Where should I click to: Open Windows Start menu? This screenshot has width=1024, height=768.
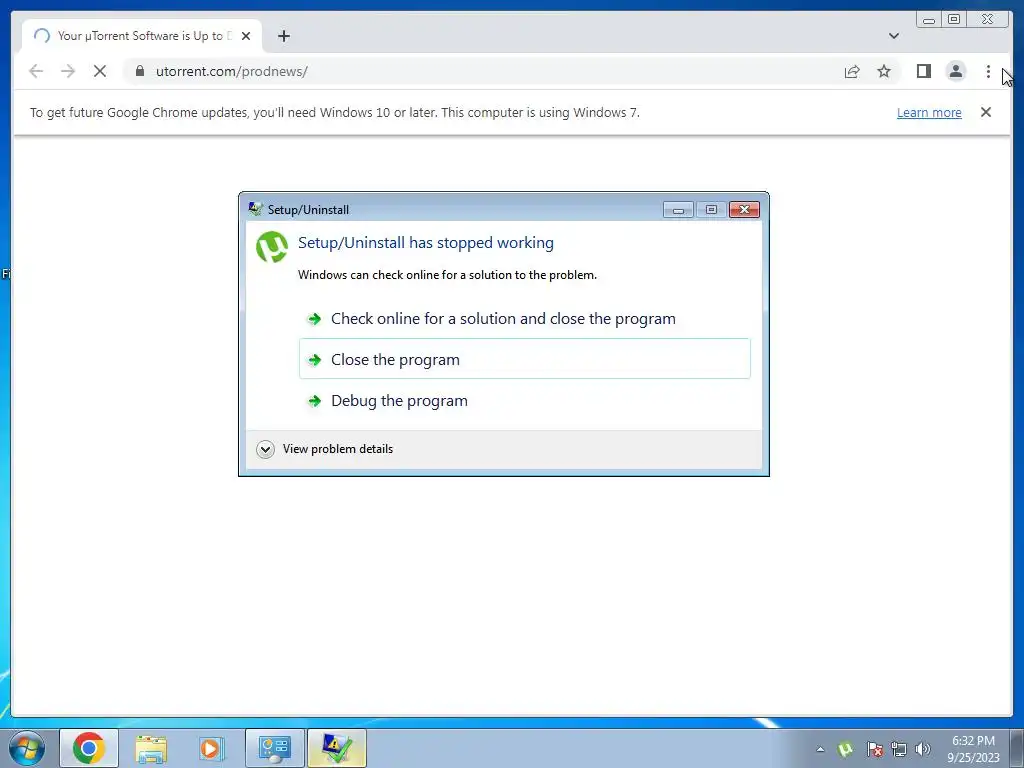pos(27,748)
